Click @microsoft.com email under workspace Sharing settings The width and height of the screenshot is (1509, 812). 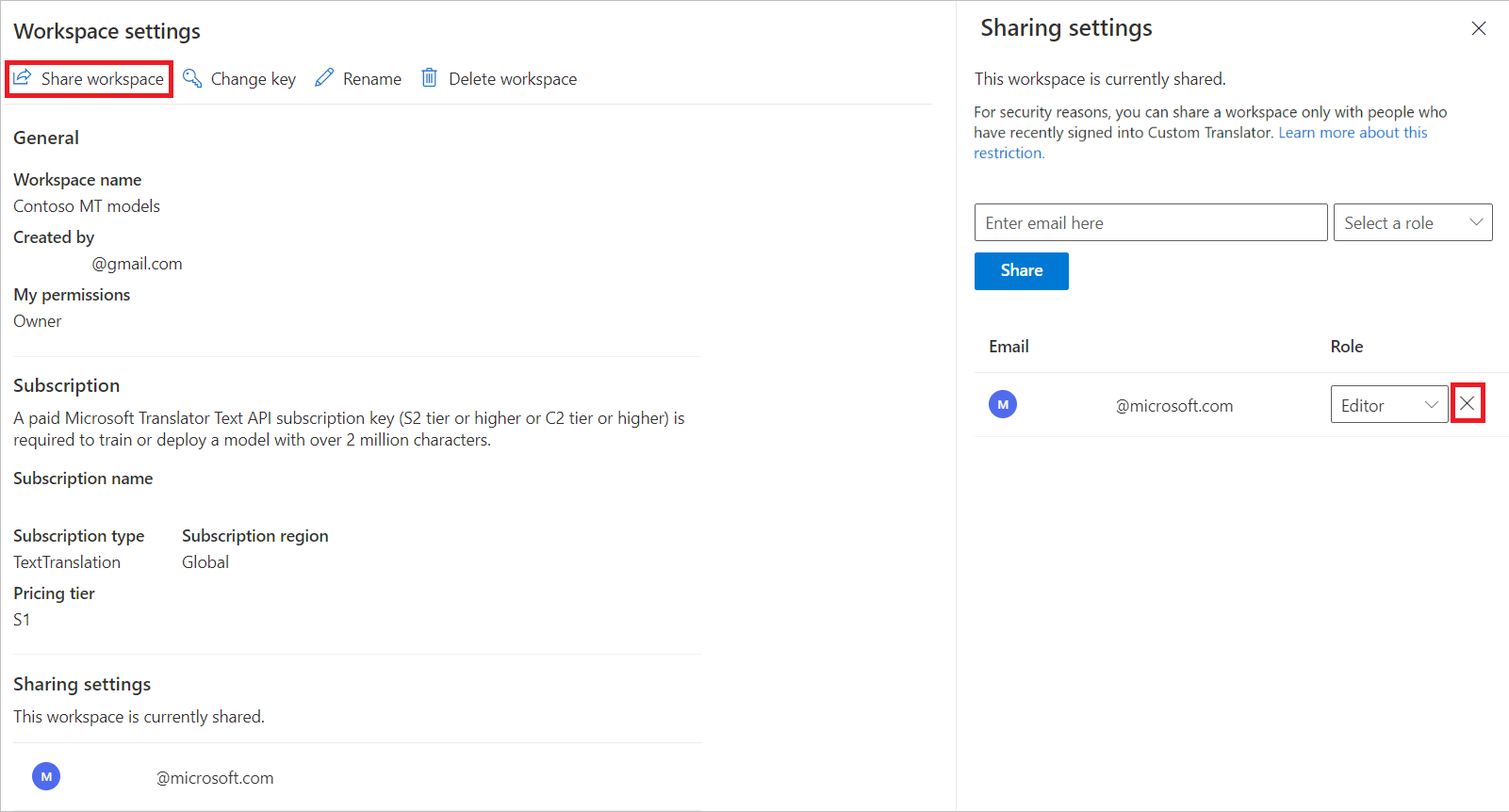(215, 778)
